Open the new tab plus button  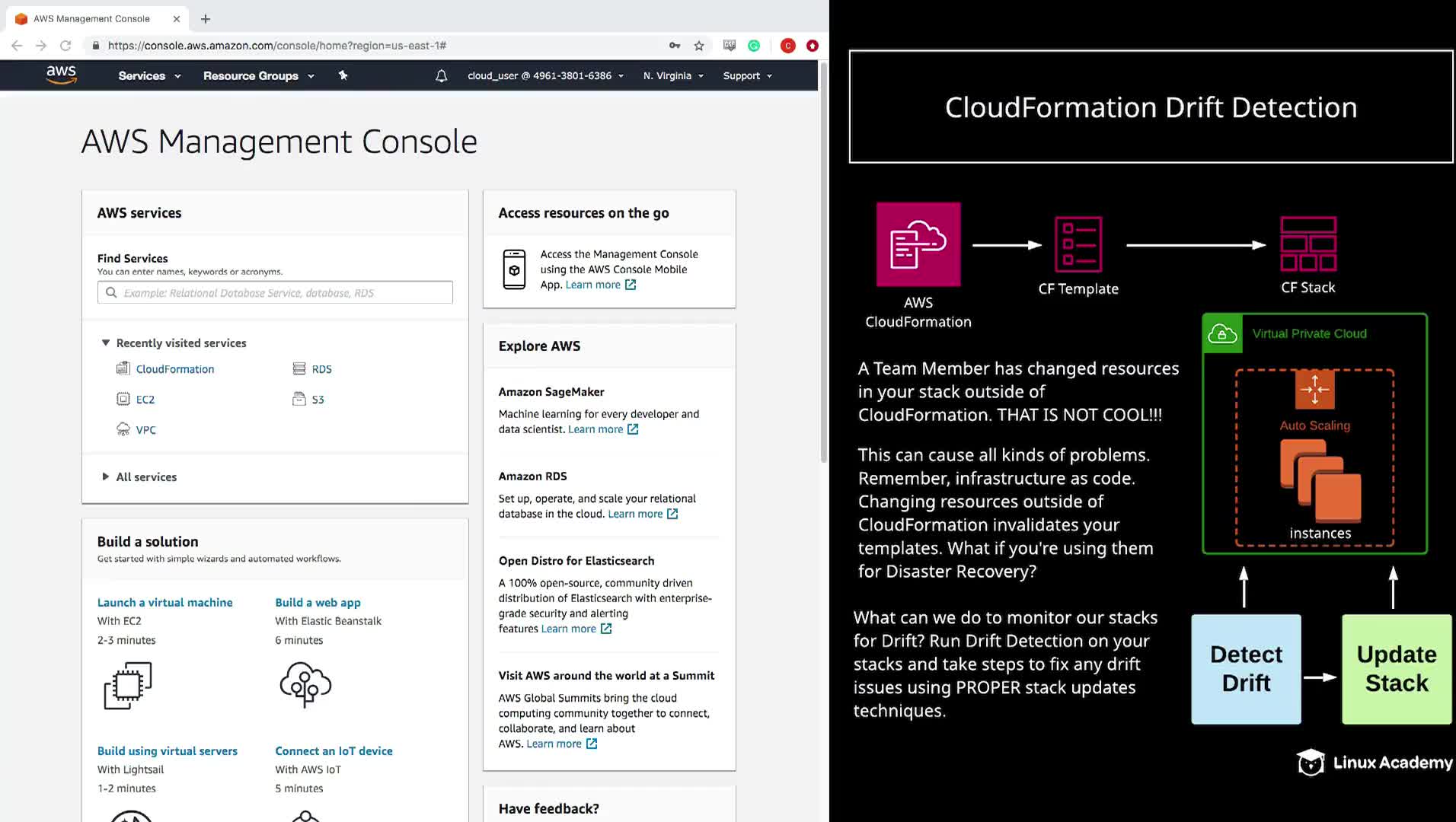pyautogui.click(x=206, y=19)
